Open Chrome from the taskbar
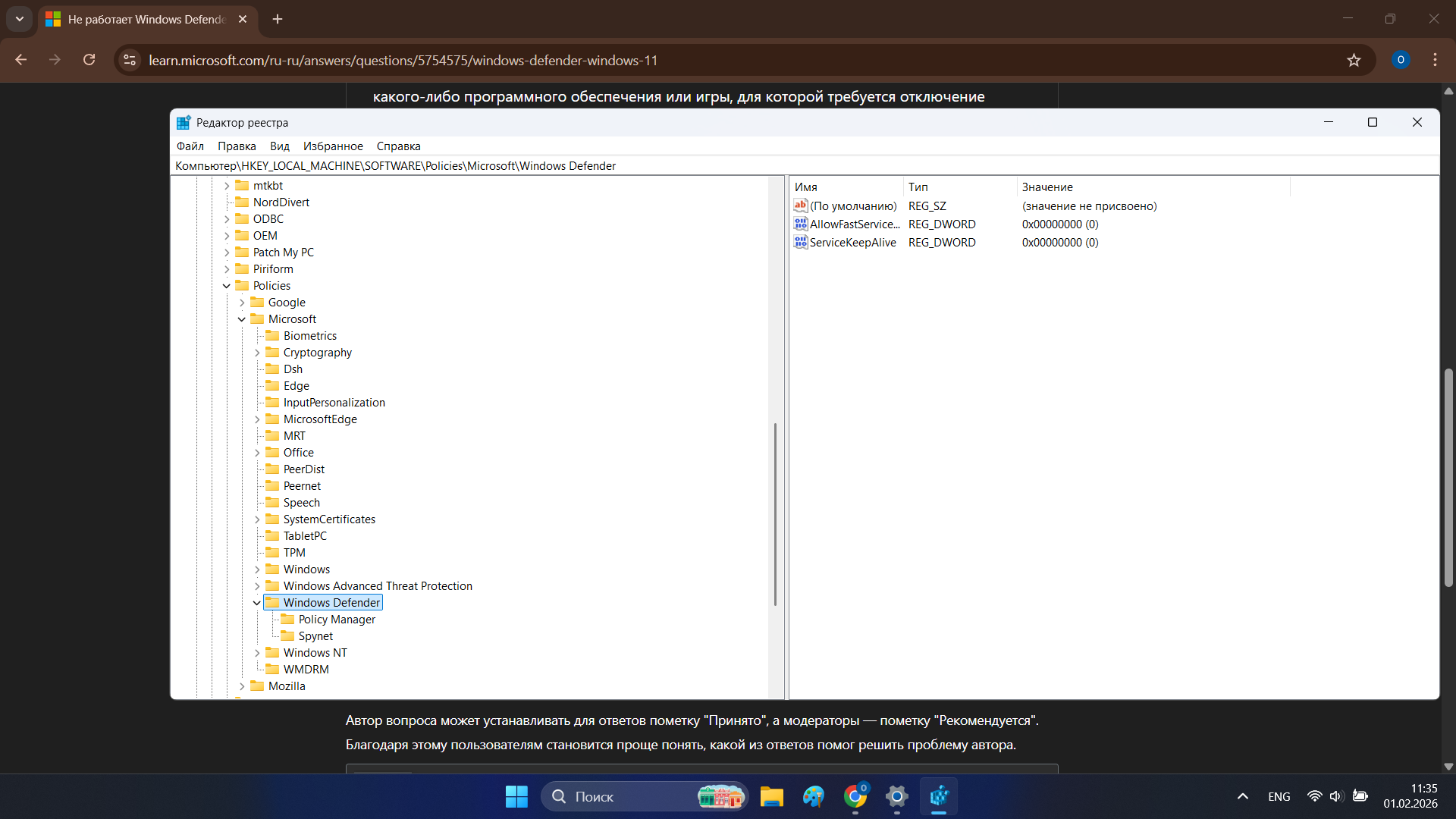Image resolution: width=1456 pixels, height=819 pixels. (x=855, y=796)
